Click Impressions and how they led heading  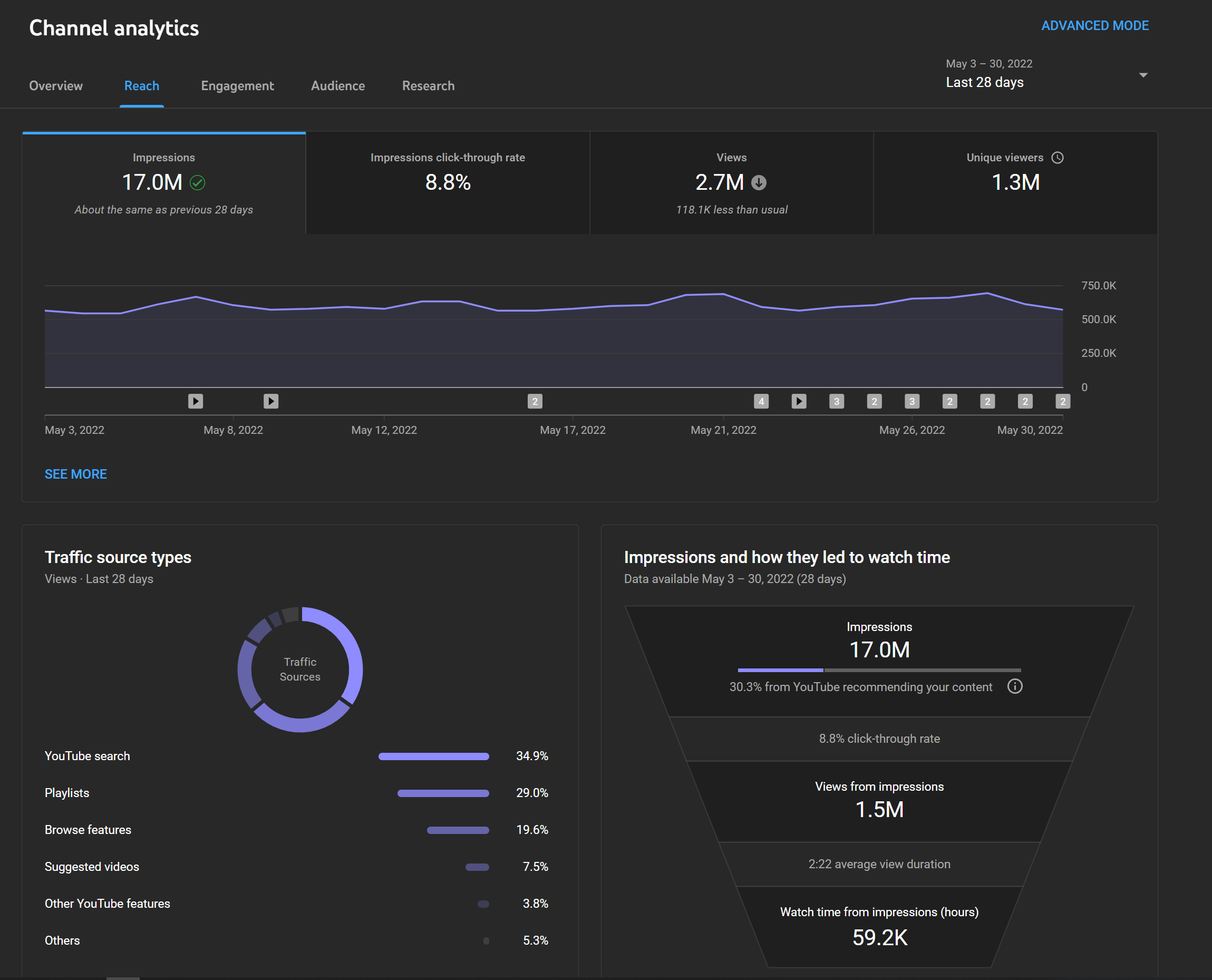787,557
